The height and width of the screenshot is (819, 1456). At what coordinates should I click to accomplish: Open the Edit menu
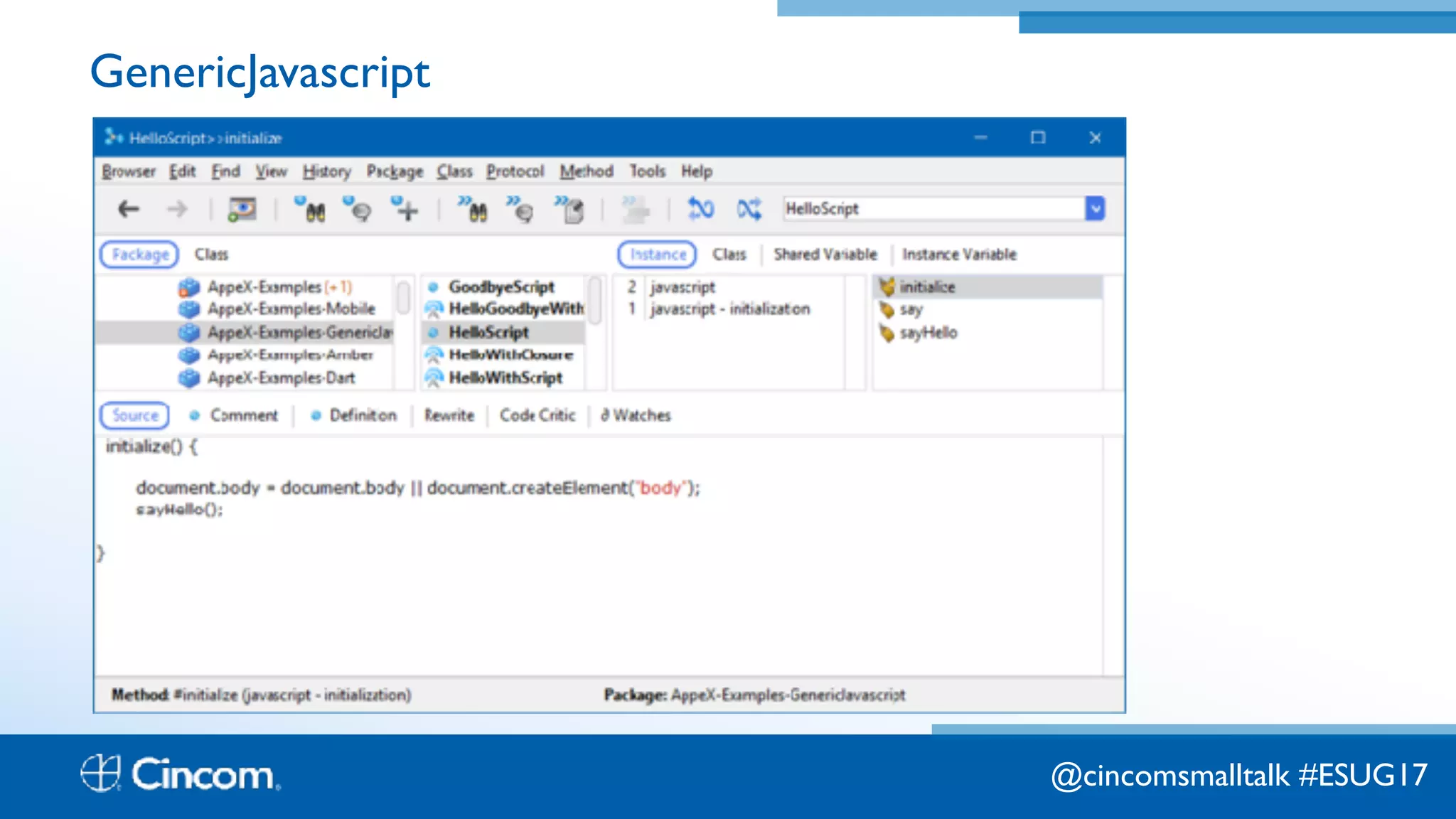[x=182, y=171]
